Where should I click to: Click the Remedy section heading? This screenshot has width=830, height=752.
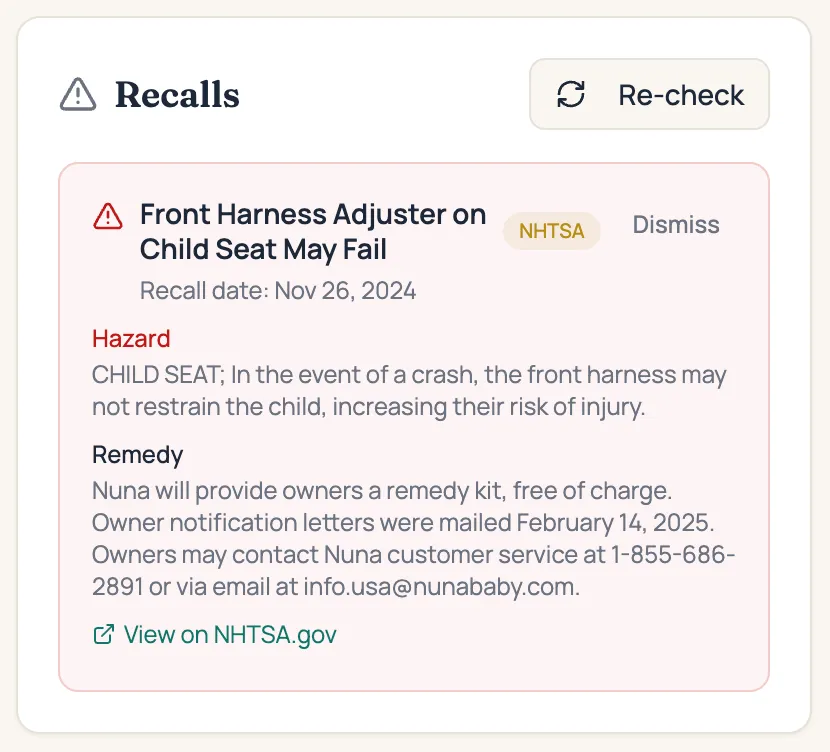(137, 455)
